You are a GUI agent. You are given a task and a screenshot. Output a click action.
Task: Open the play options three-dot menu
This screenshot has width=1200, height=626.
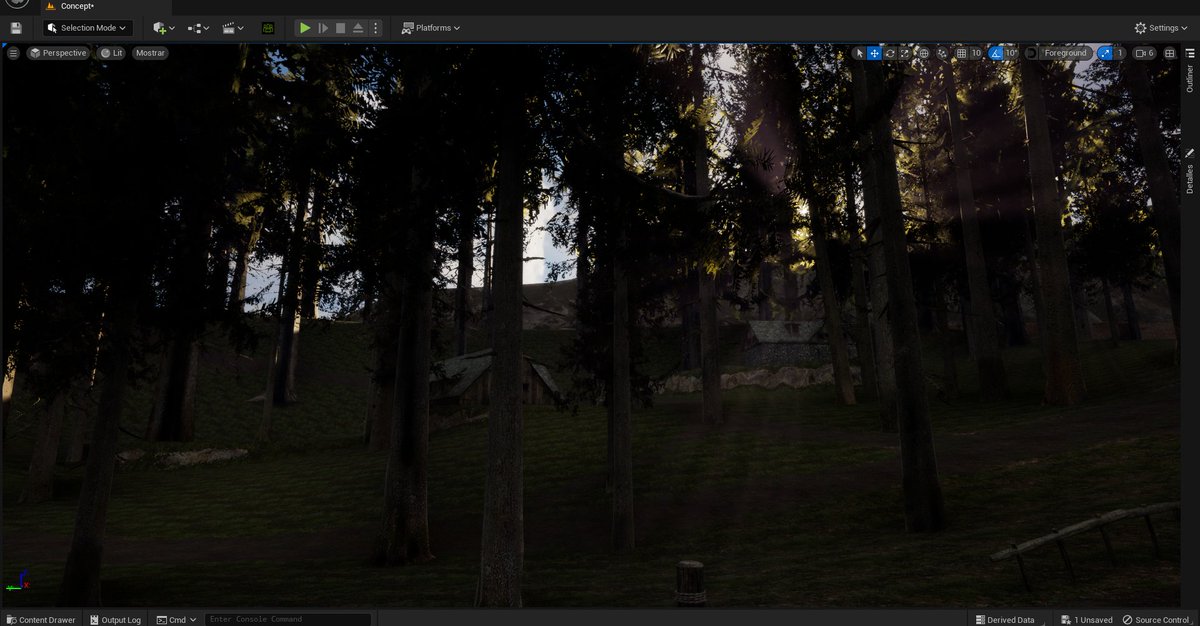375,28
